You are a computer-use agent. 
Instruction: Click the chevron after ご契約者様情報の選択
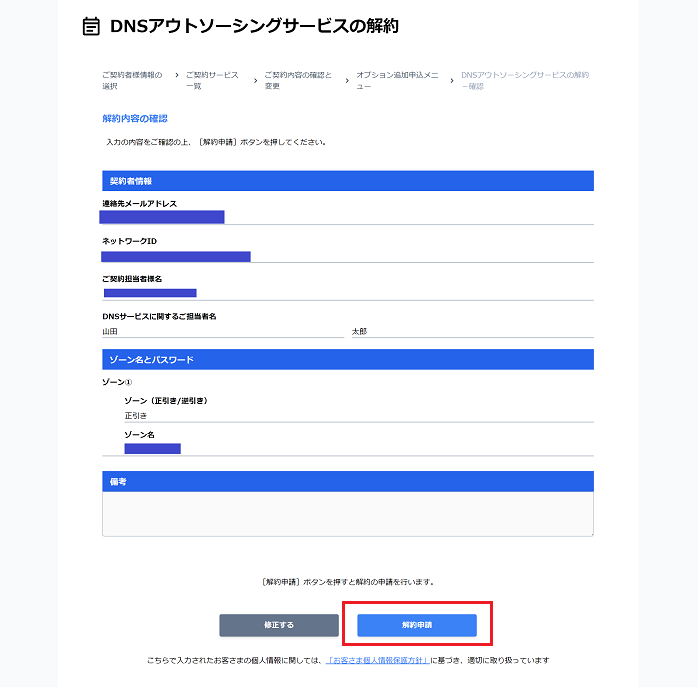[177, 75]
